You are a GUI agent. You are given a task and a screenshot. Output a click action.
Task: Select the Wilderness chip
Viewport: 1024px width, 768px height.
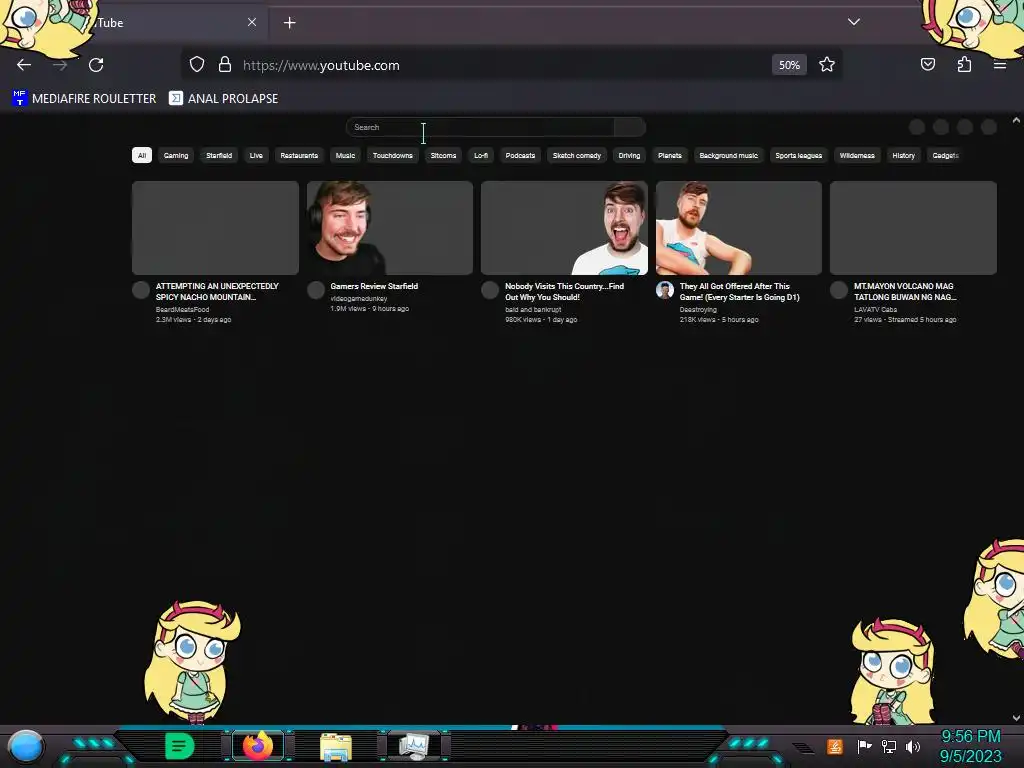point(857,155)
